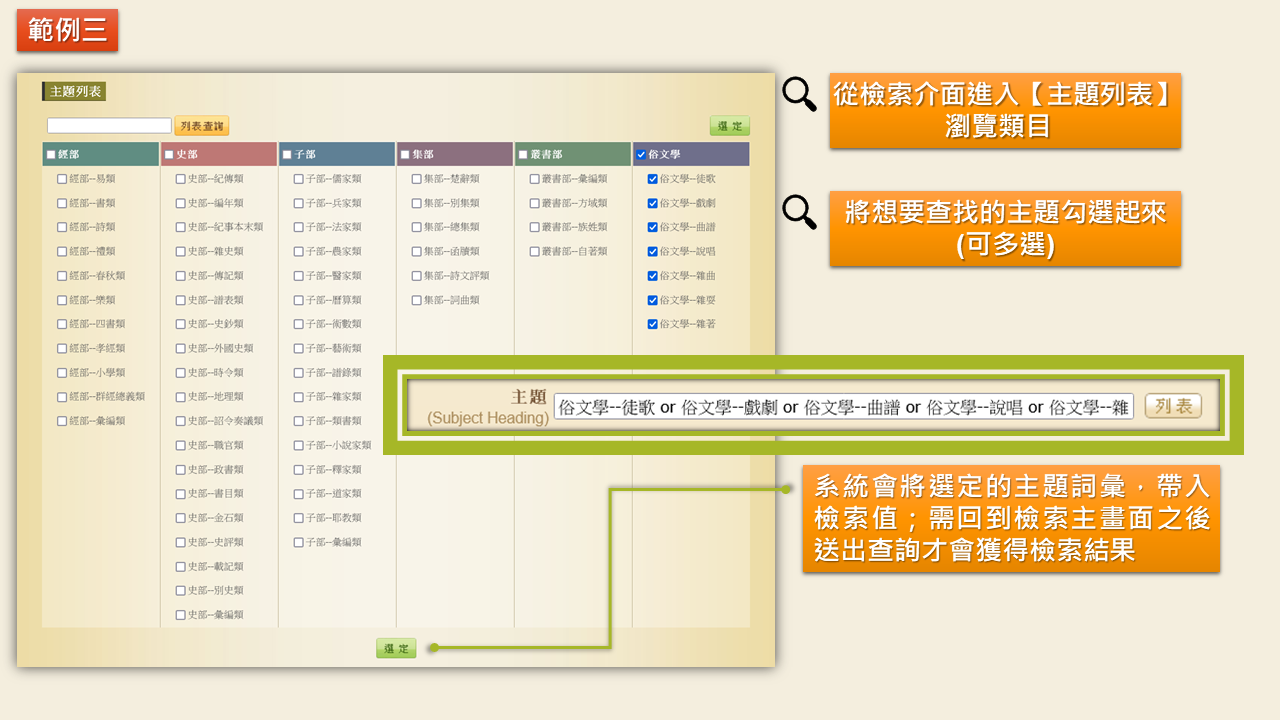
Task: Click the magnifier icon beside 將想要查找的主題勾選起來
Action: click(799, 212)
